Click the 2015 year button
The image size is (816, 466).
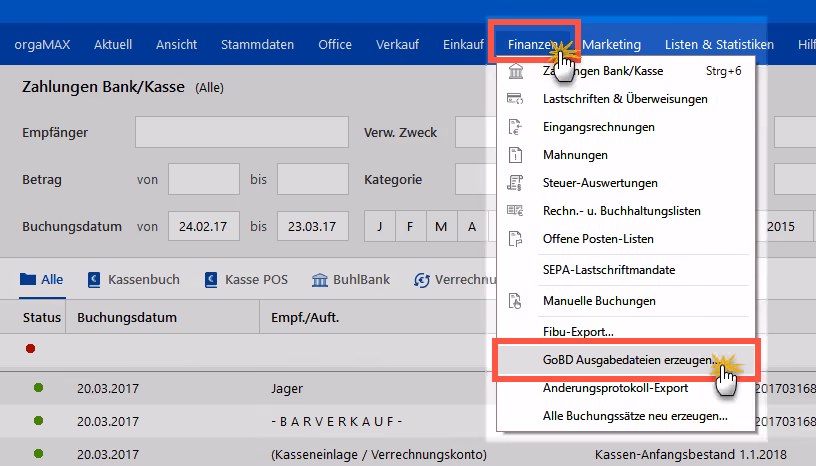pyautogui.click(x=781, y=226)
